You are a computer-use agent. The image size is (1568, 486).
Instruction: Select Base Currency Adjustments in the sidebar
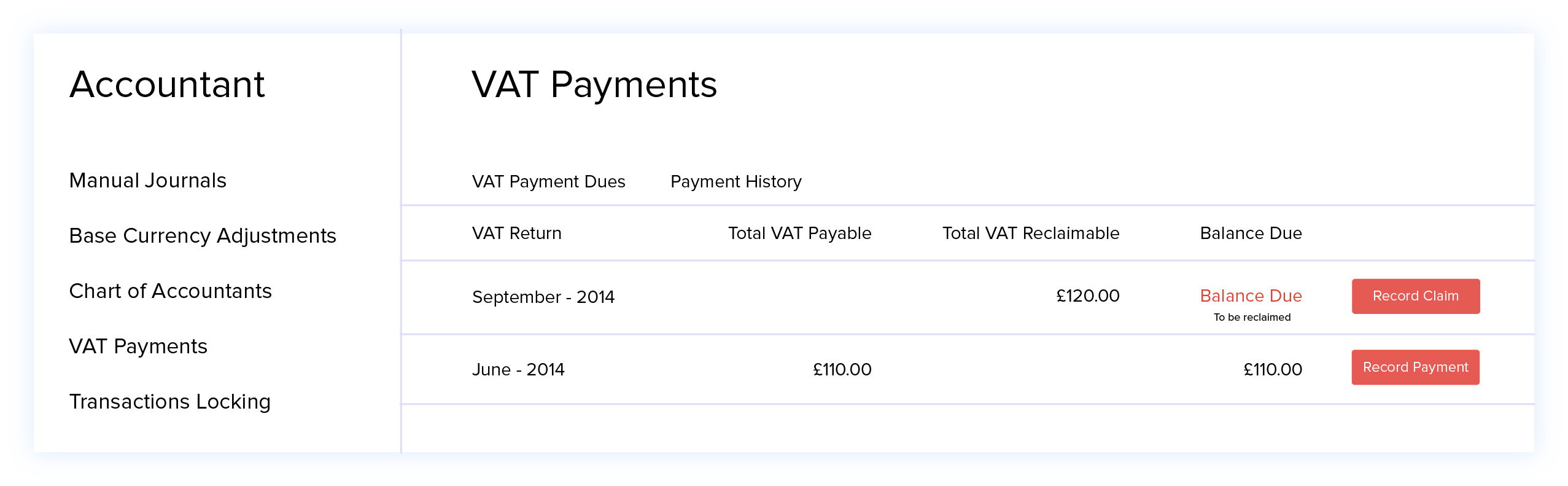203,235
